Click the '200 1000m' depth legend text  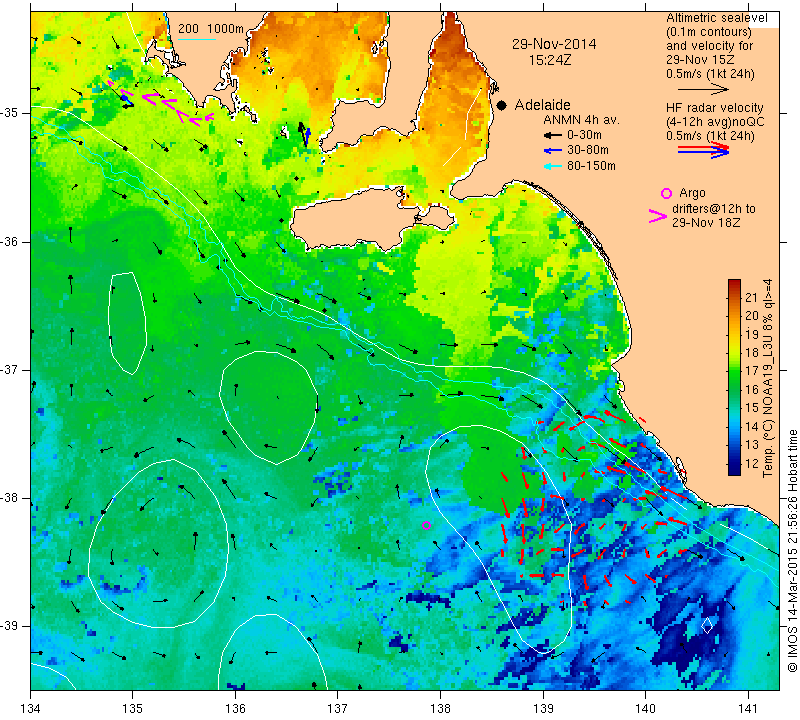coord(211,29)
